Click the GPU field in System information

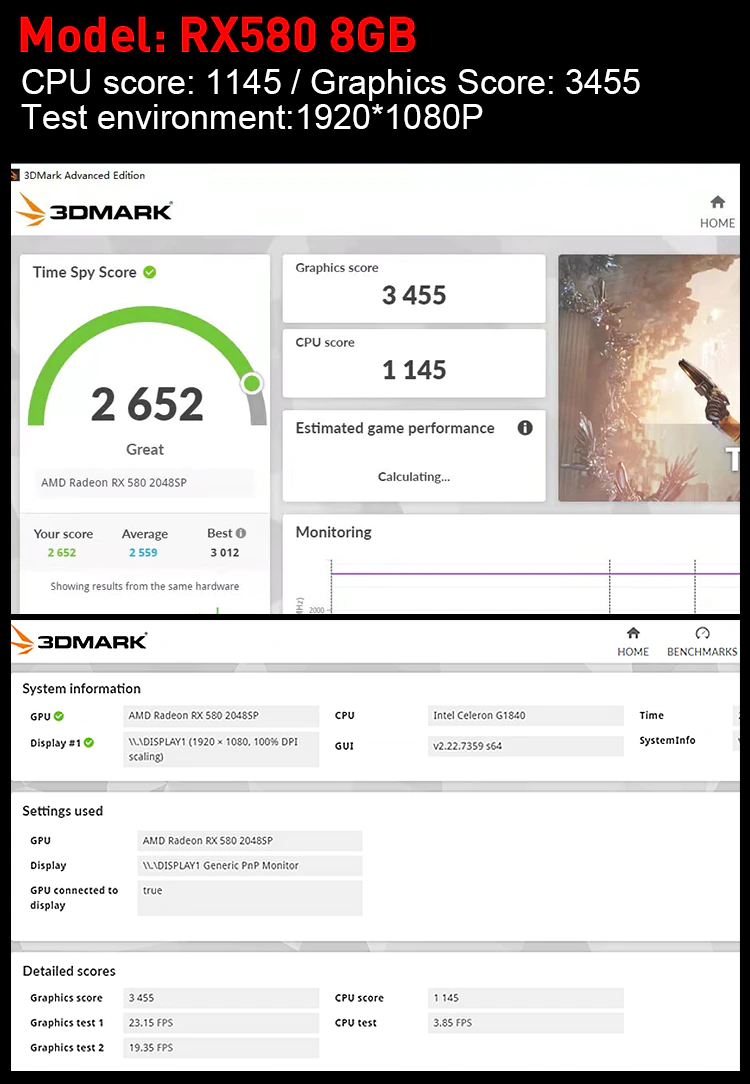[221, 716]
